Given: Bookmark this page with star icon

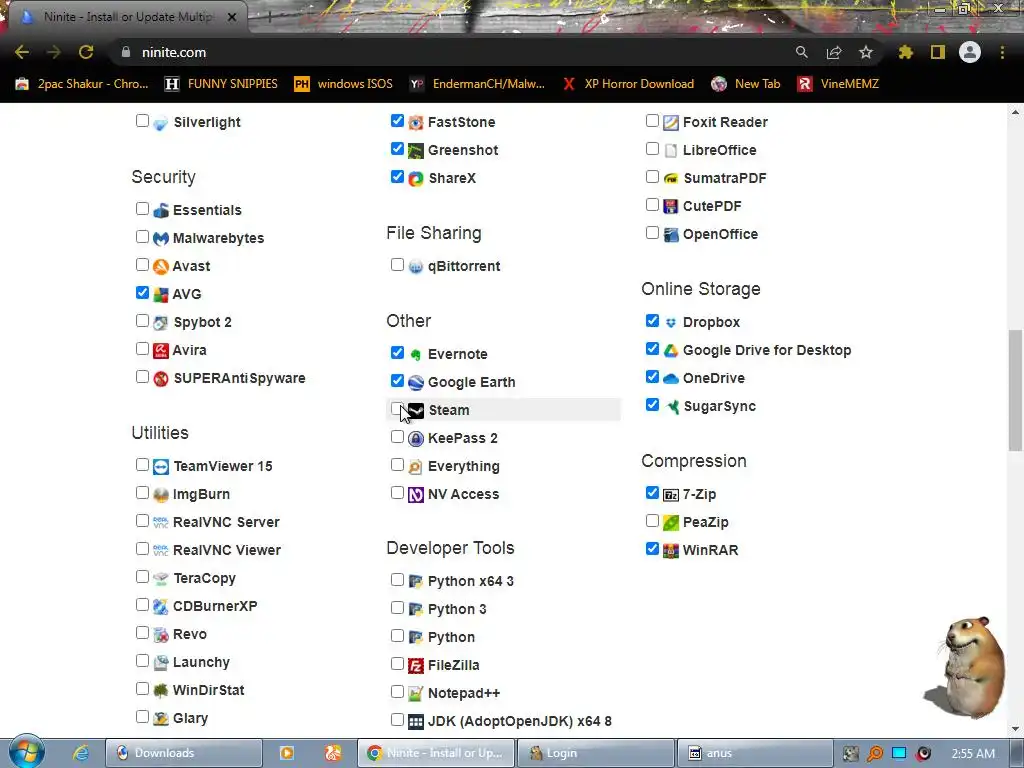Looking at the screenshot, I should click(x=865, y=52).
